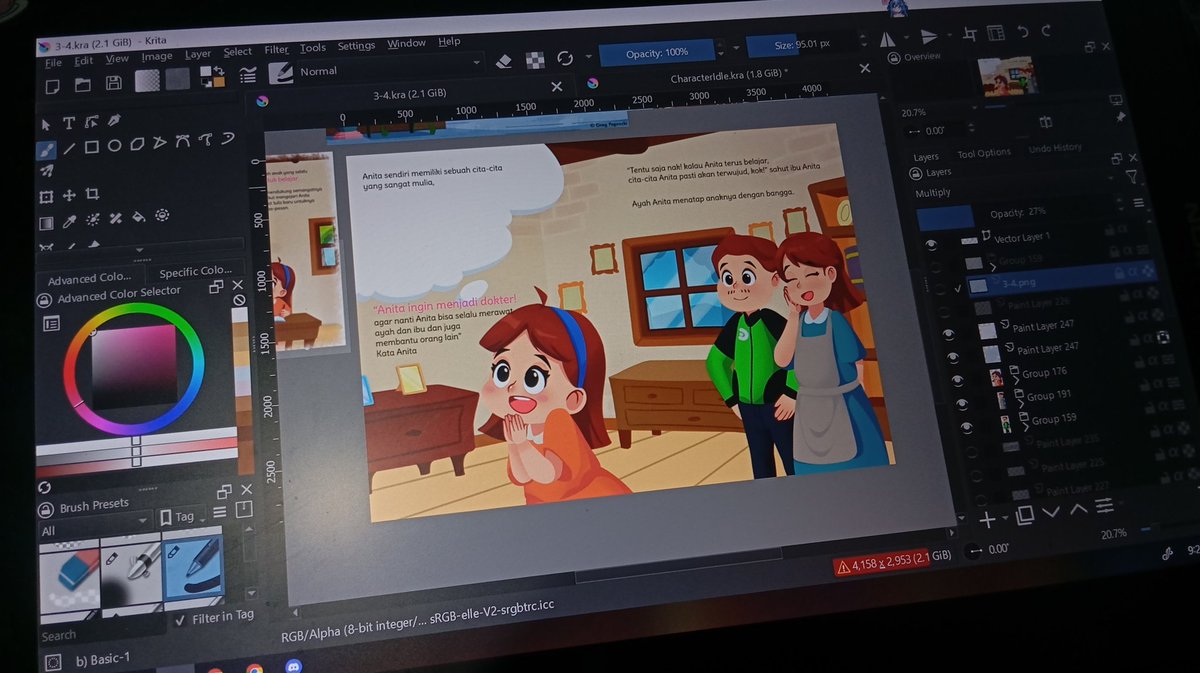Hide Group 191 with its eye icon
Viewport: 1200px width, 673px height.
pos(962,403)
